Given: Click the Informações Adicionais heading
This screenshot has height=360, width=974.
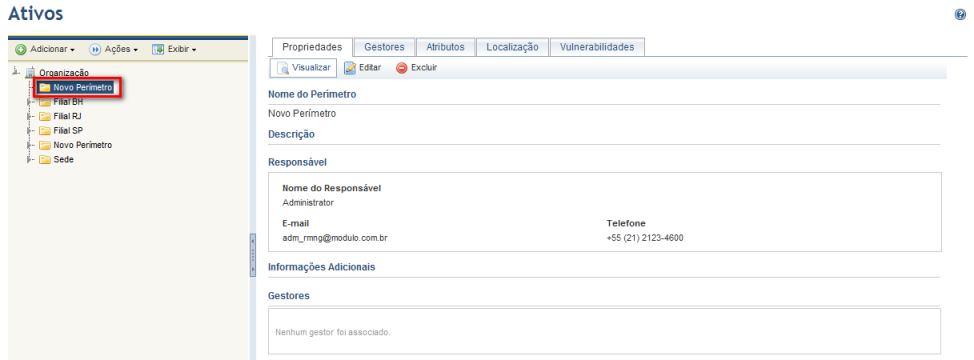Looking at the screenshot, I should coord(322,267).
